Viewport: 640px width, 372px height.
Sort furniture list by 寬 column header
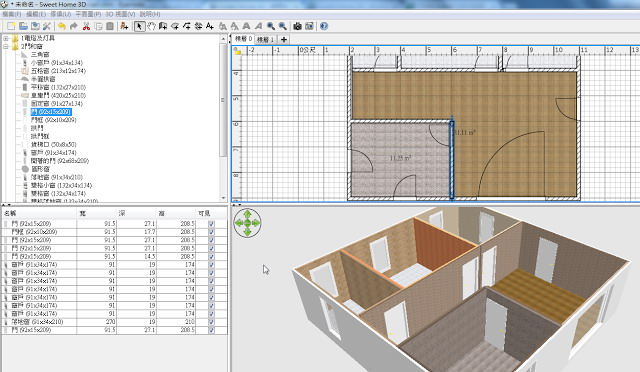tap(97, 214)
